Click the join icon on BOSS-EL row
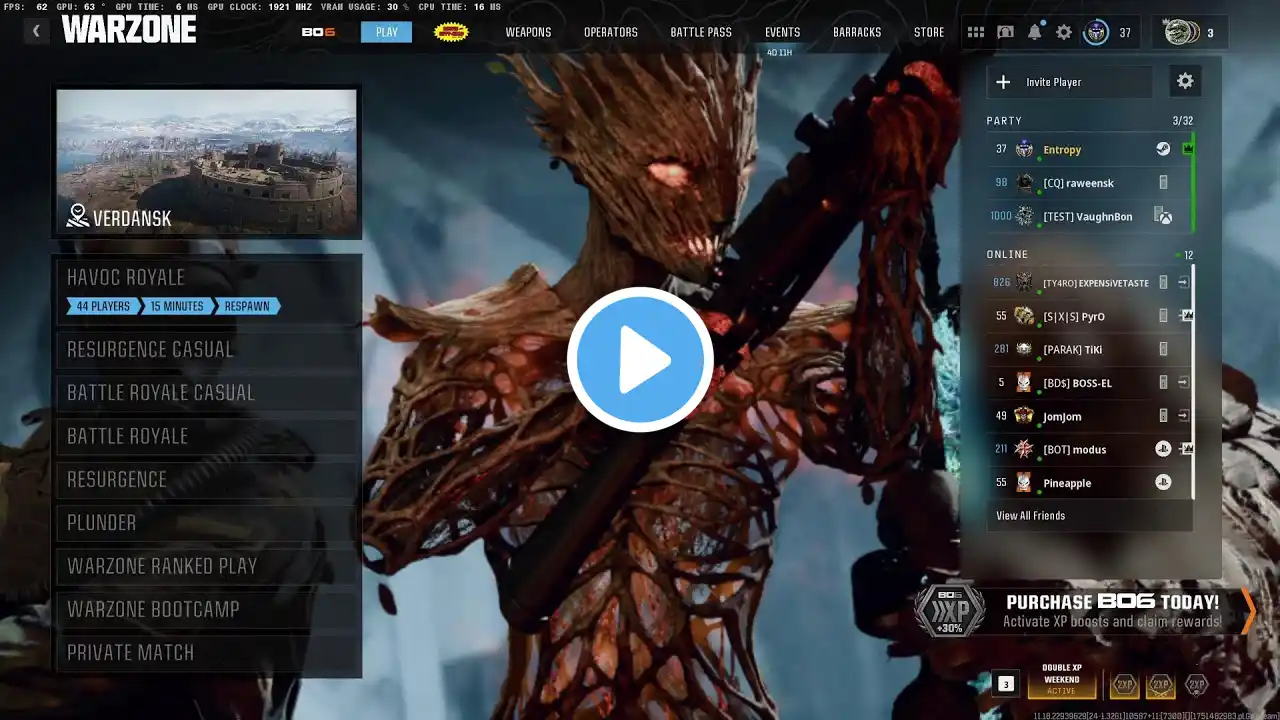 click(x=1184, y=383)
